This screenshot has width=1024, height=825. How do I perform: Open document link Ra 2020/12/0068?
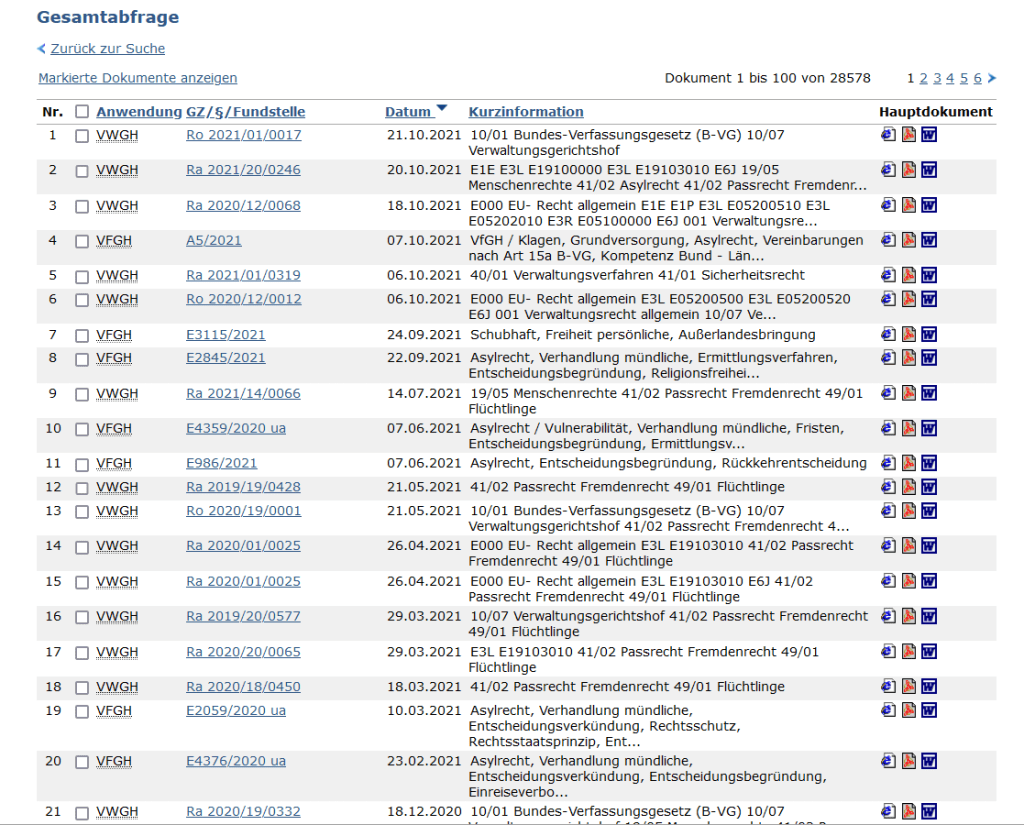(243, 205)
